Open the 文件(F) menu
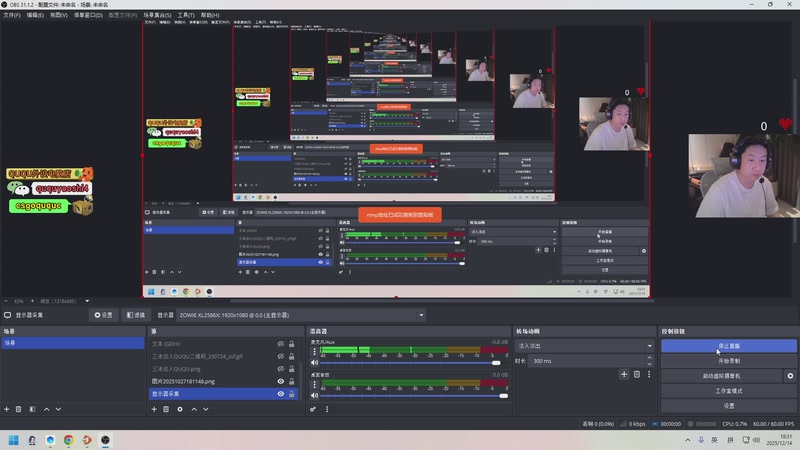This screenshot has width=800, height=450. (12, 15)
